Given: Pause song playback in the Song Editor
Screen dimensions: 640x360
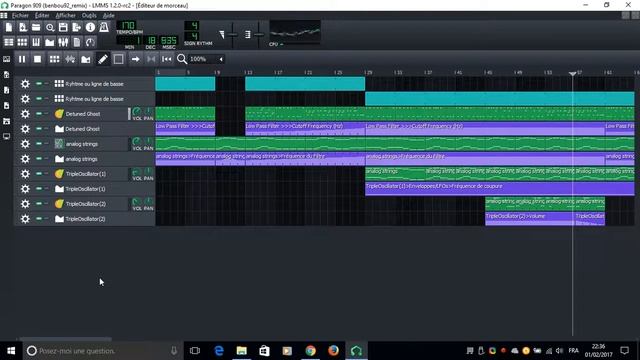Looking at the screenshot, I should pos(22,59).
